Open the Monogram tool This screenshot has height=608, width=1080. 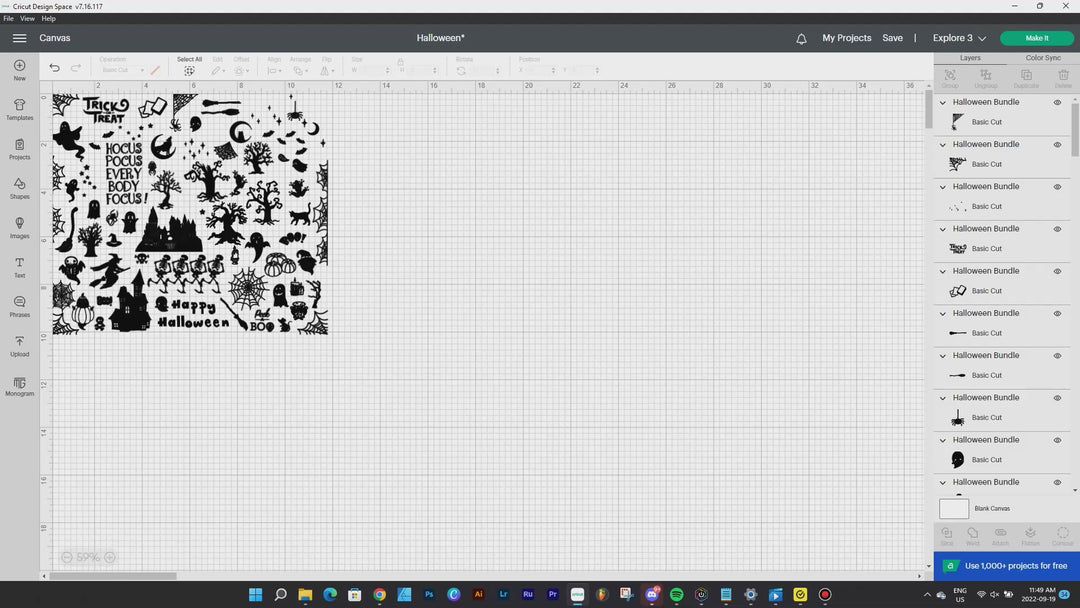pyautogui.click(x=19, y=385)
